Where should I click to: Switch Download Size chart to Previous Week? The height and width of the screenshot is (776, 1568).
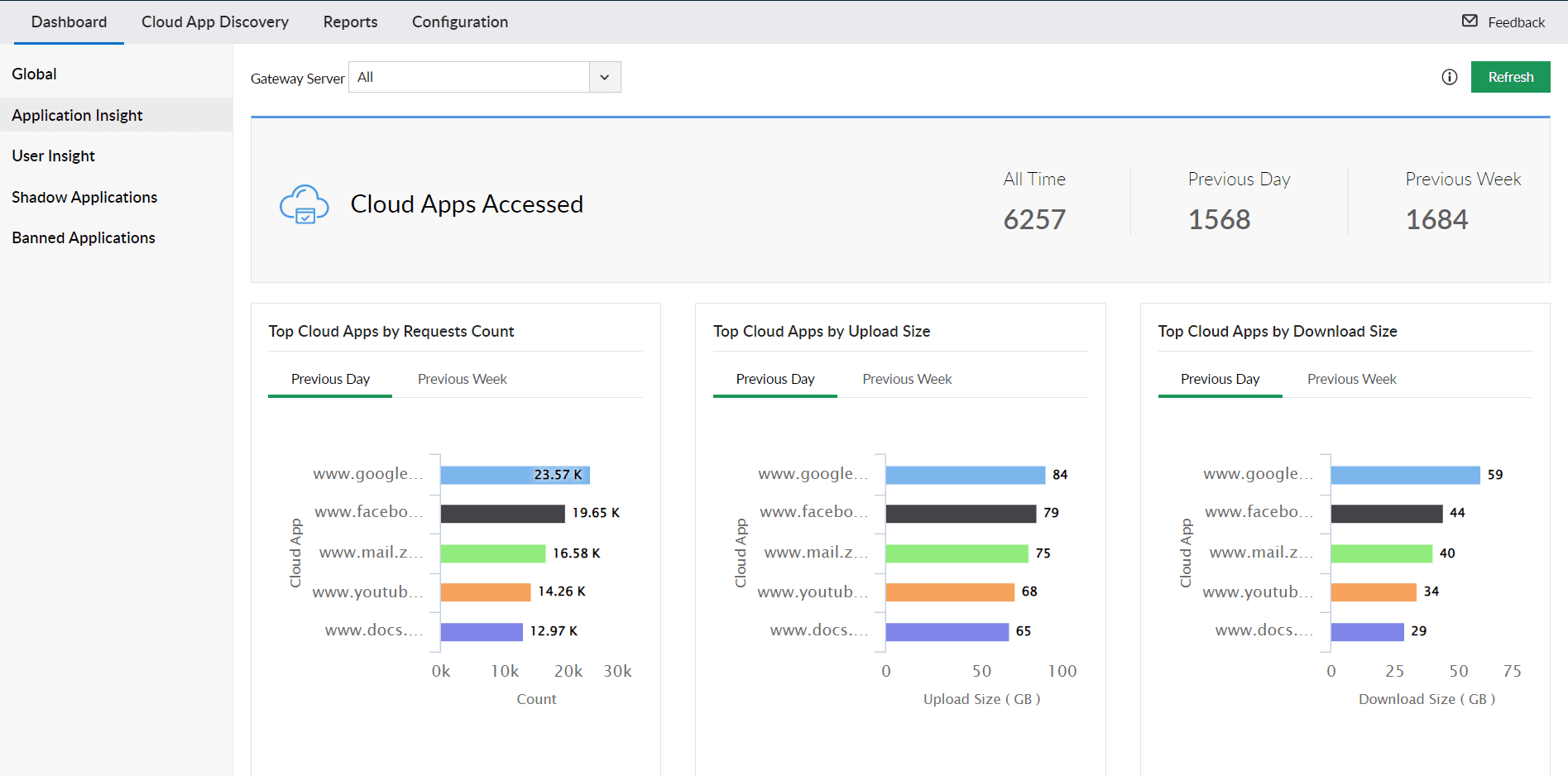[1351, 379]
